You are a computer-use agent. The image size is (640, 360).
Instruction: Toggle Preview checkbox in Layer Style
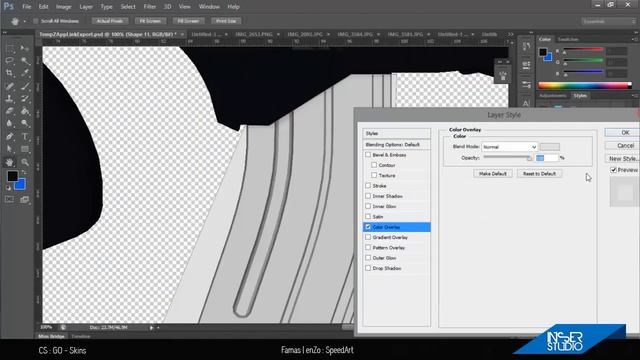tap(613, 170)
